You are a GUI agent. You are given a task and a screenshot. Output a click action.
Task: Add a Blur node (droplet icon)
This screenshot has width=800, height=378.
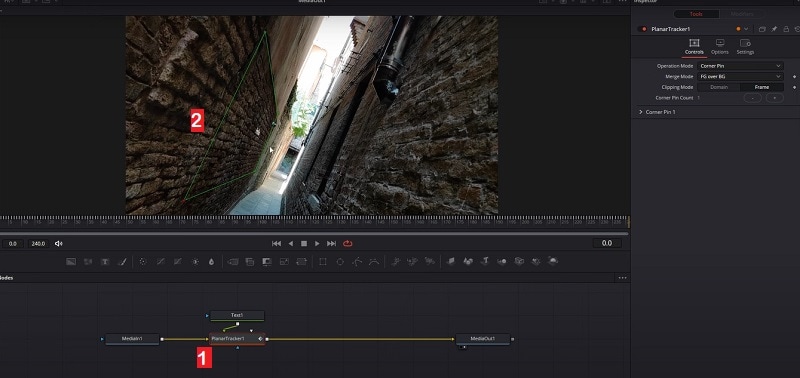[211, 261]
